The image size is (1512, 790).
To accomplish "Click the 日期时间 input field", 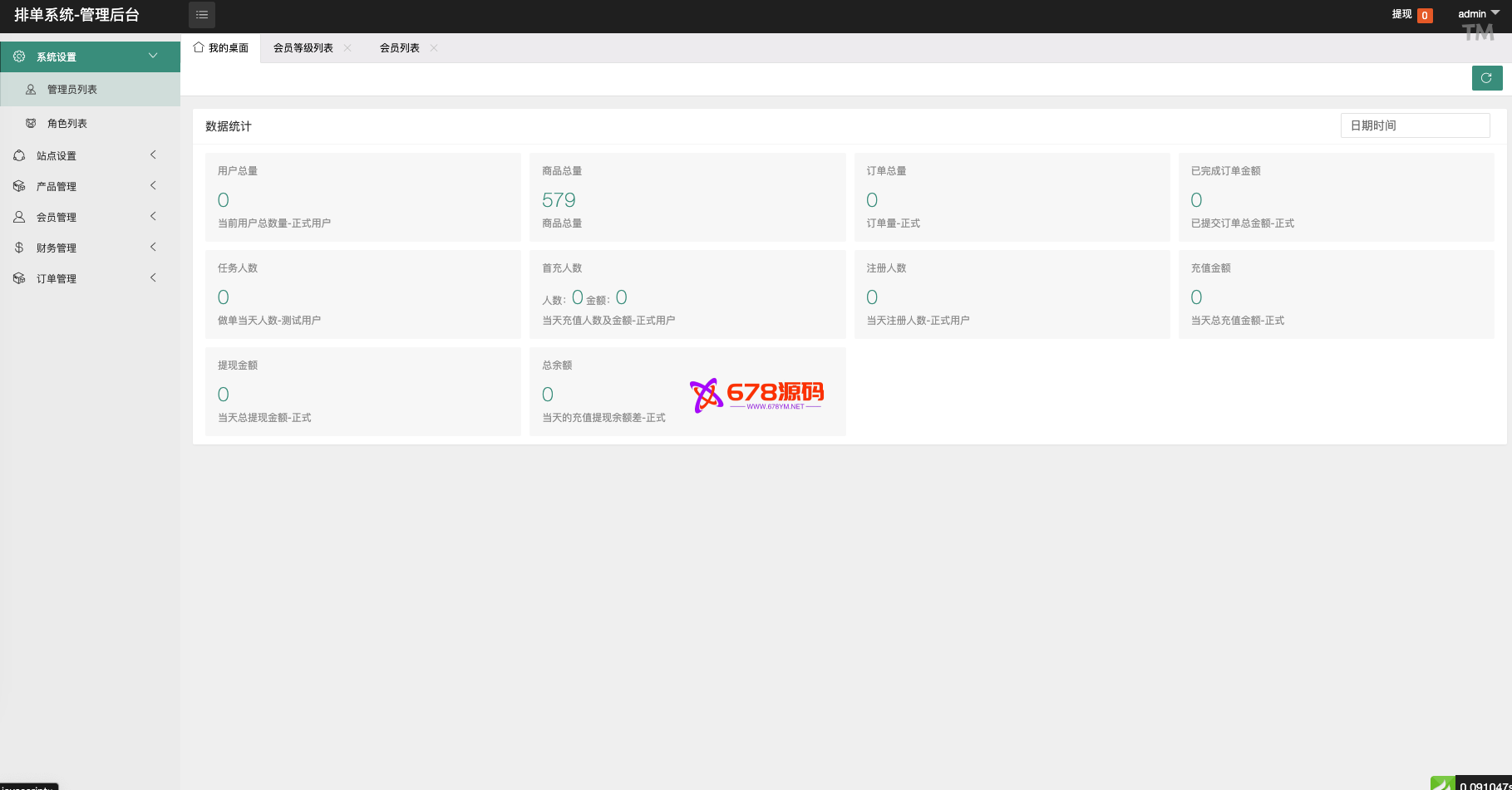I will [1415, 125].
